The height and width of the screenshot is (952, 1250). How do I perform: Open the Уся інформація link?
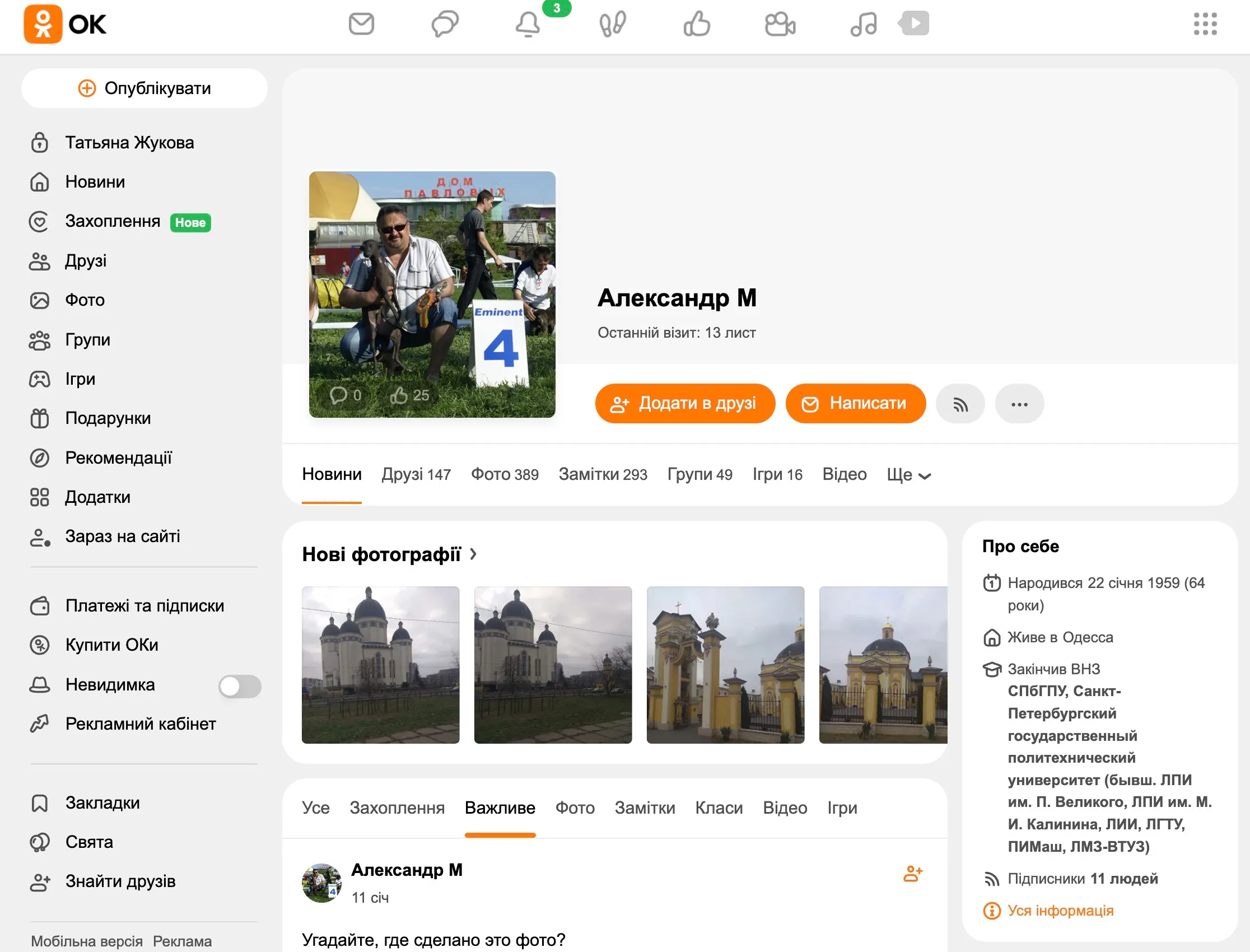click(x=1060, y=910)
